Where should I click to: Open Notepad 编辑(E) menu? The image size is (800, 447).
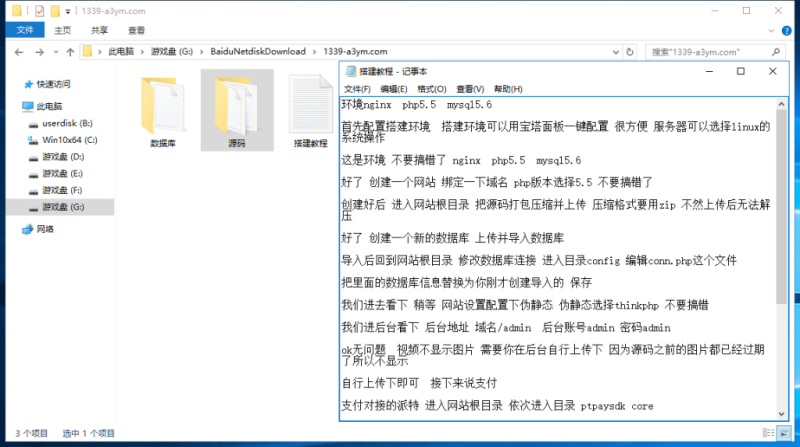click(393, 89)
